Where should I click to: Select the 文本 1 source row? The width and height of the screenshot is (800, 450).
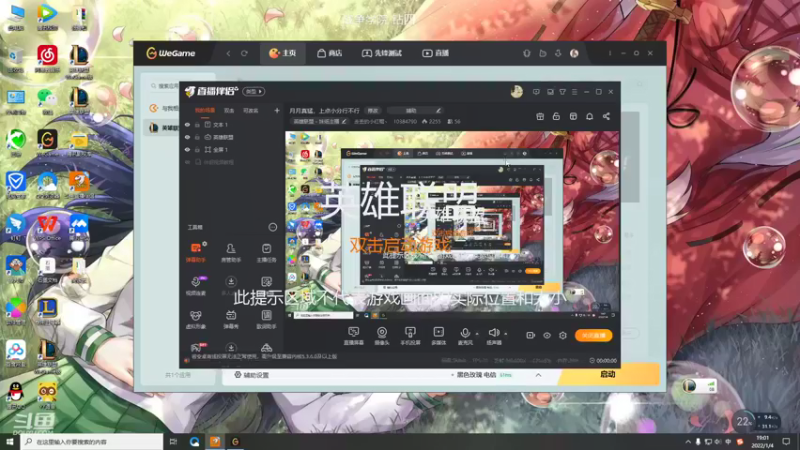(232, 124)
